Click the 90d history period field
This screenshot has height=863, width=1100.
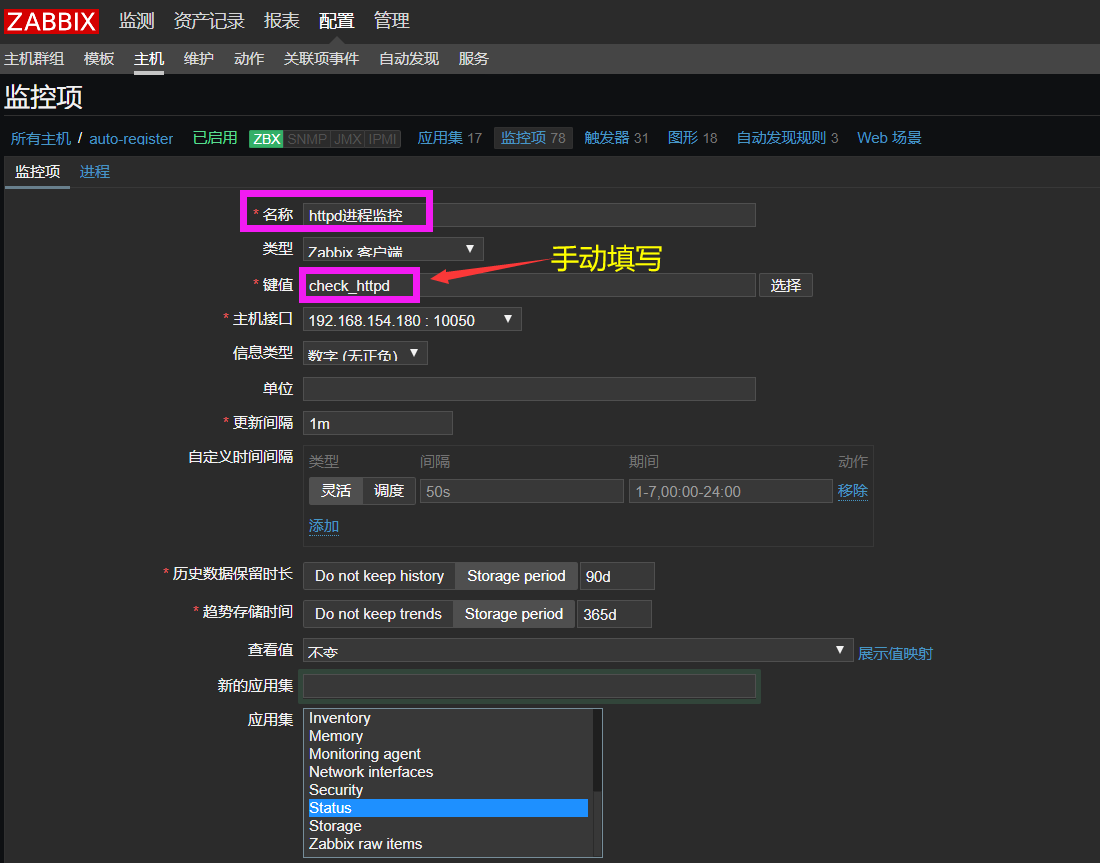[617, 576]
